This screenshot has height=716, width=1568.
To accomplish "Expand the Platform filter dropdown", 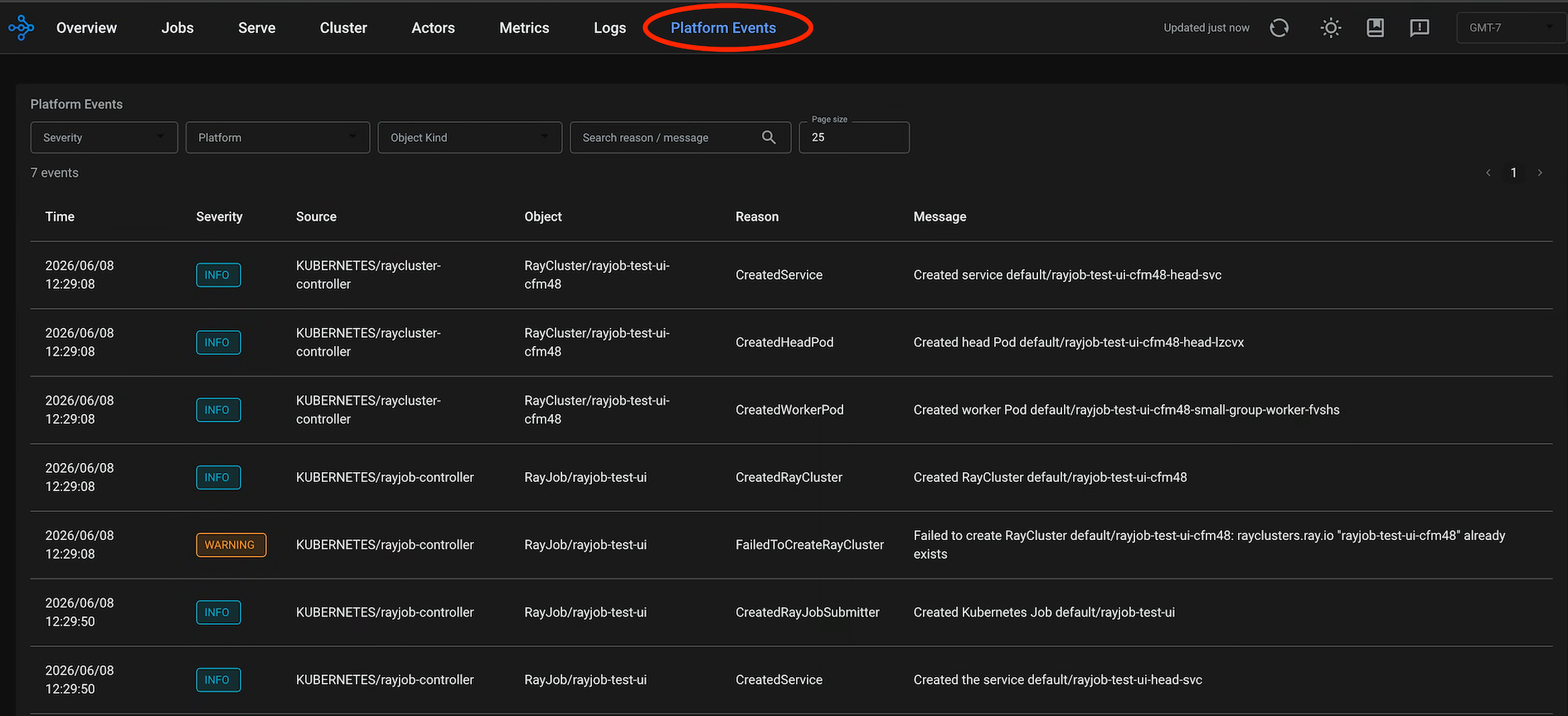I will click(278, 138).
